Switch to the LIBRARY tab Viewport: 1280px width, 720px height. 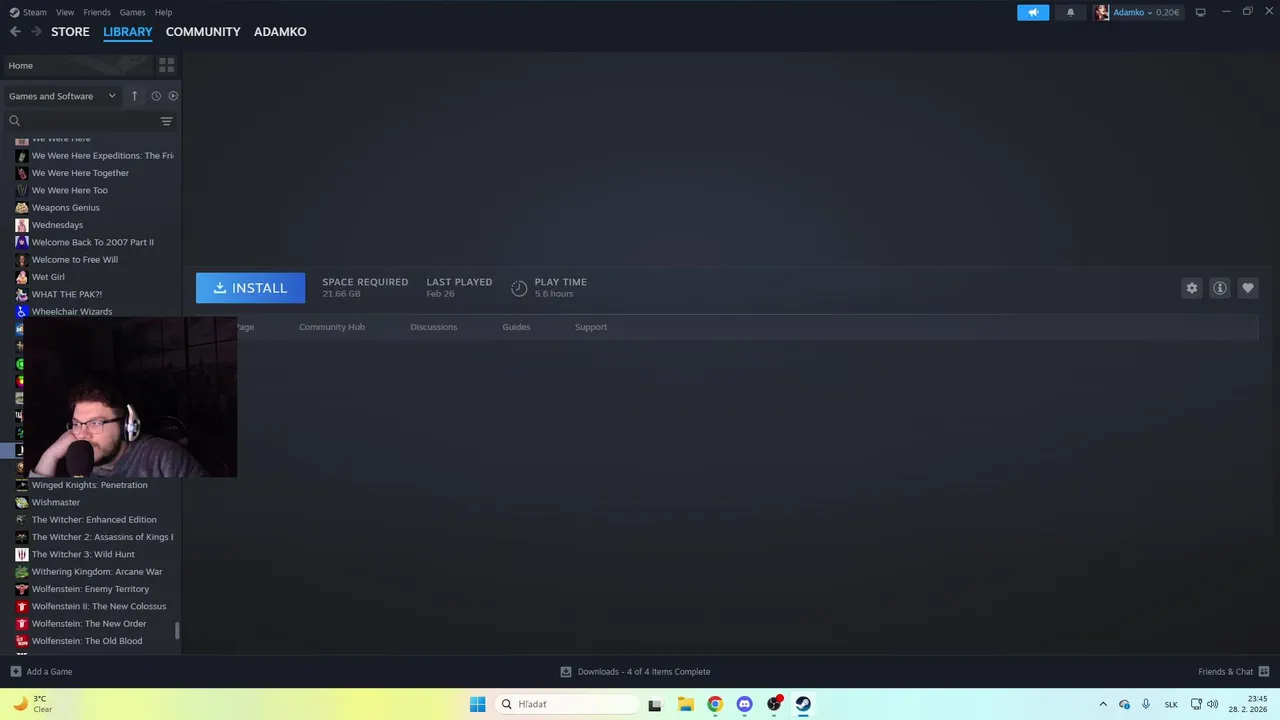128,32
